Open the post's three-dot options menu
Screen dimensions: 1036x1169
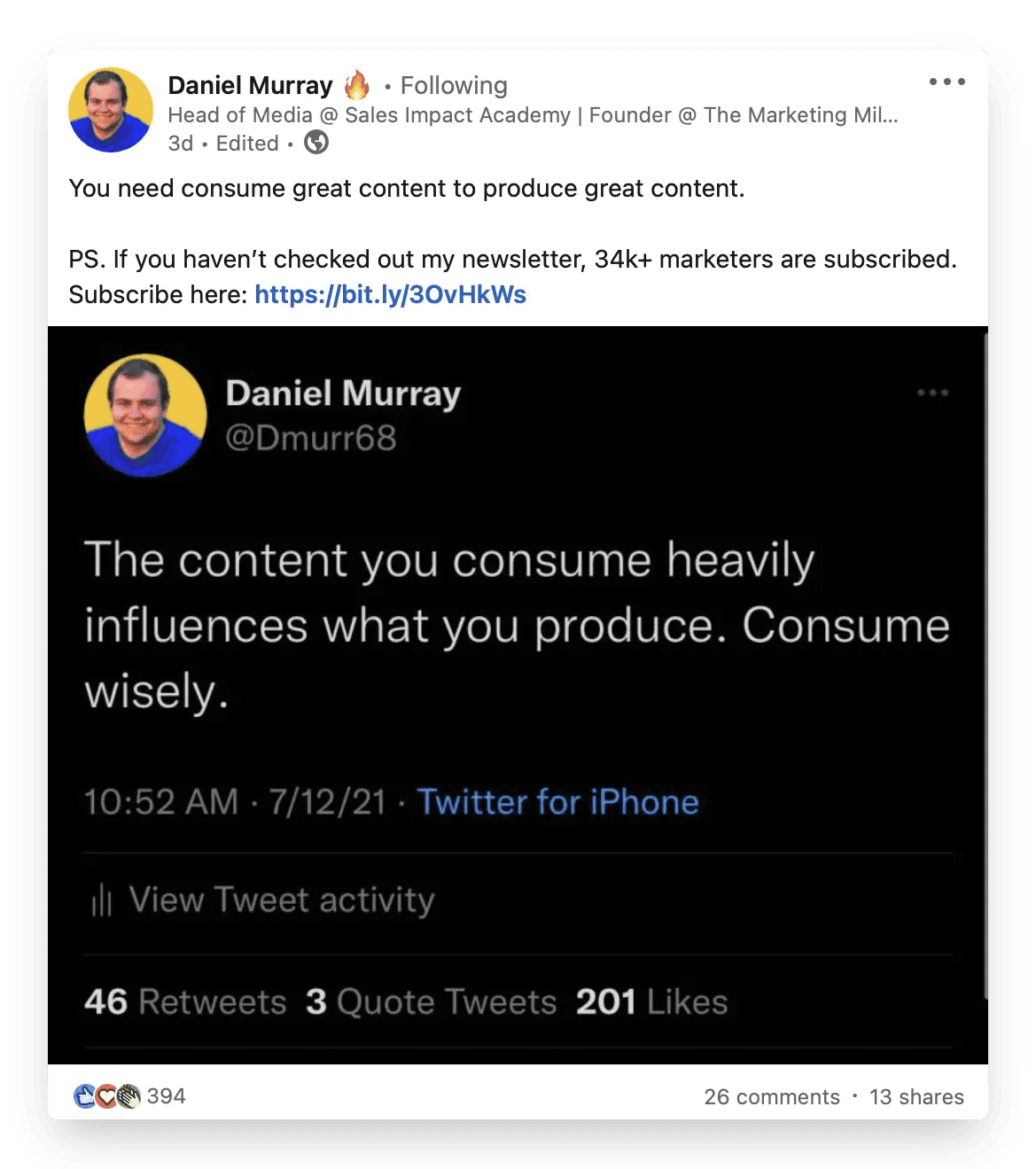point(946,82)
